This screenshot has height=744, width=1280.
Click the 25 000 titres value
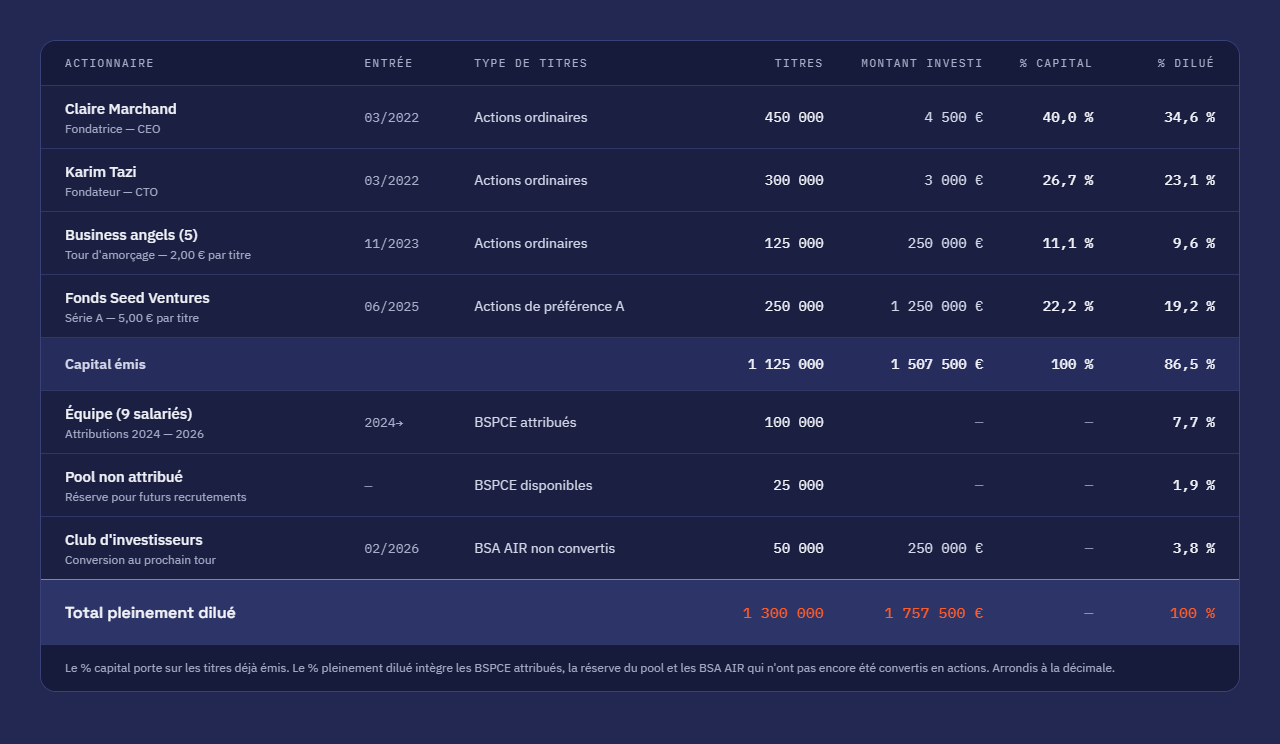(x=798, y=486)
